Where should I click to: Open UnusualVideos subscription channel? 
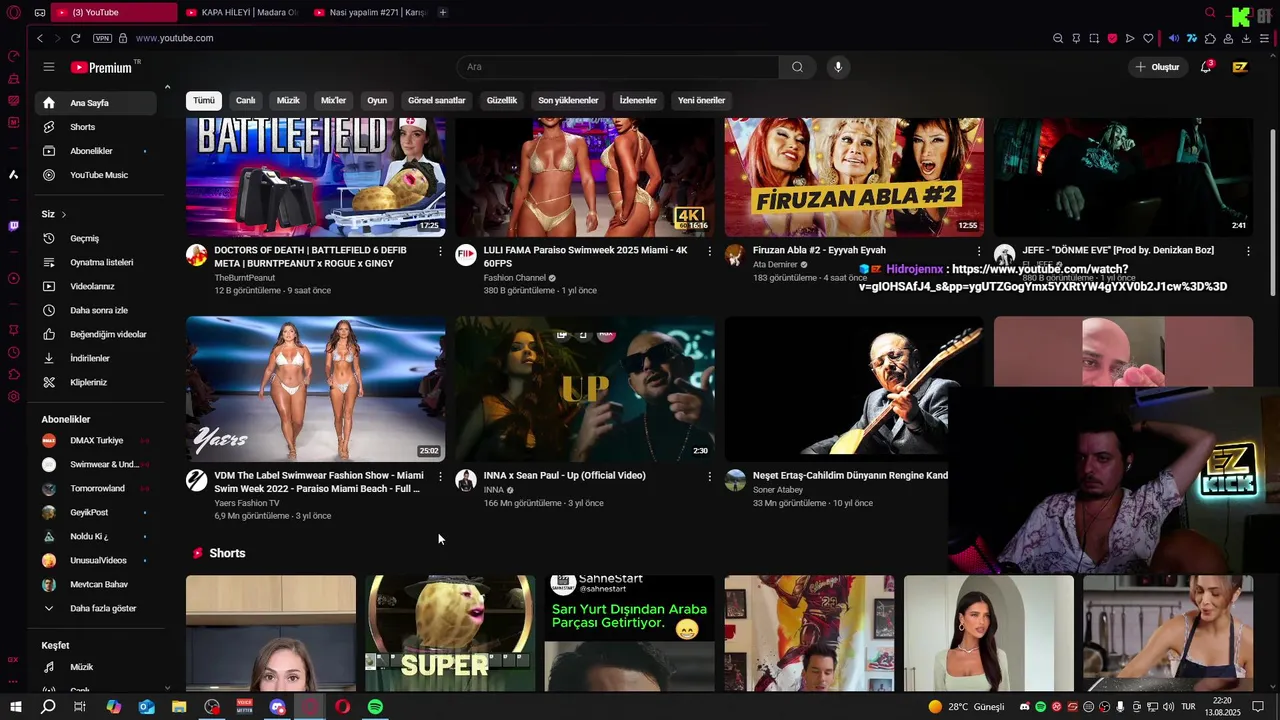tap(96, 560)
